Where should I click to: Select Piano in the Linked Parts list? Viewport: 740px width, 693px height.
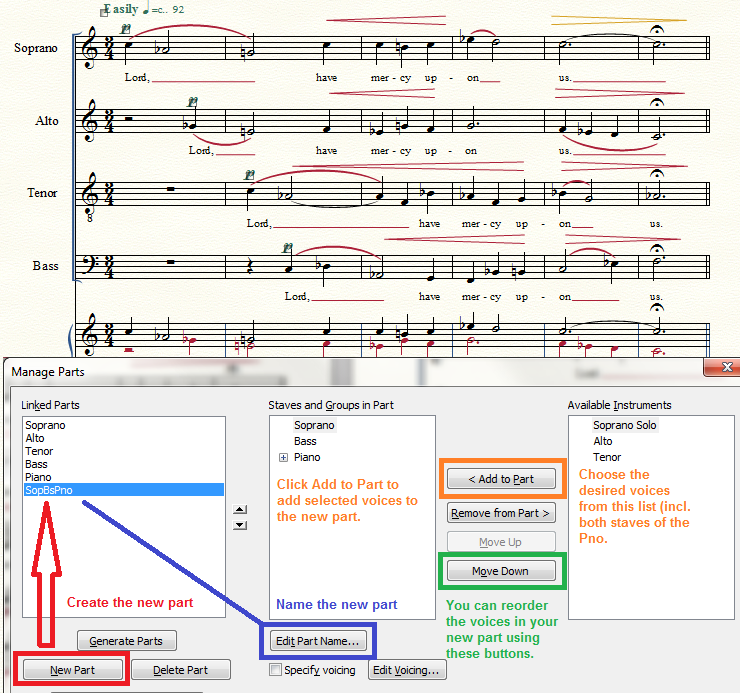39,477
